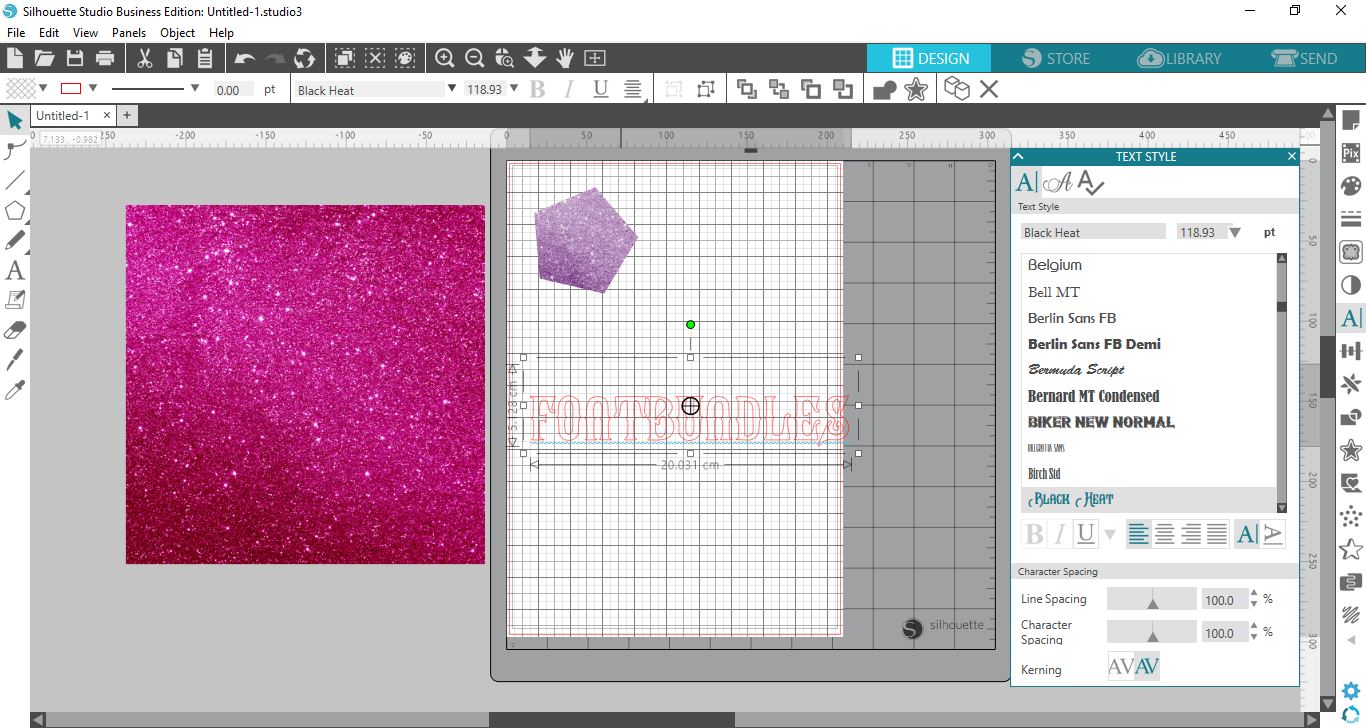Choose Bernard MT Condensed font from list
This screenshot has height=728, width=1366.
(x=1093, y=396)
